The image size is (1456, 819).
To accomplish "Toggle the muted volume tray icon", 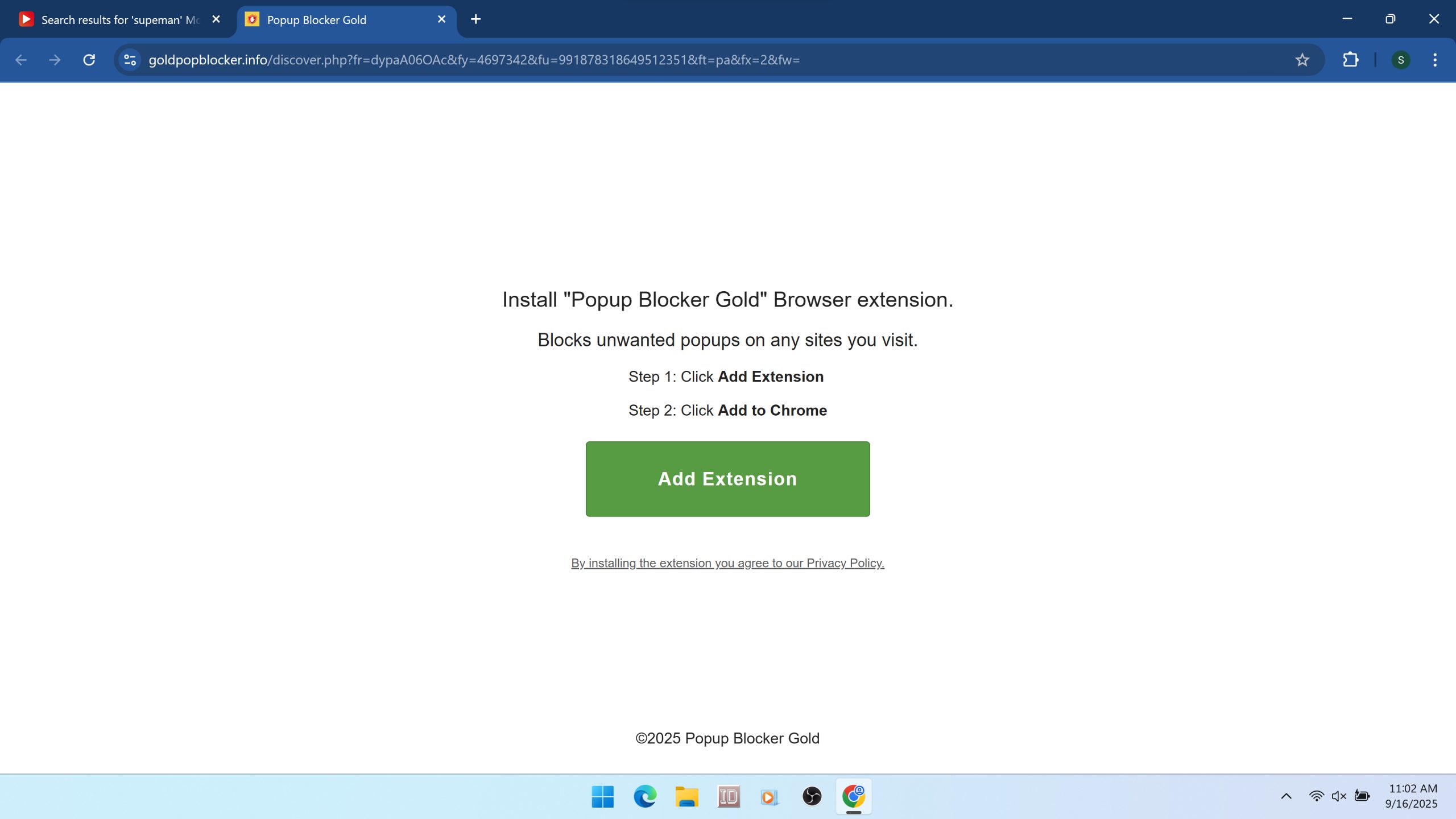I will click(1339, 796).
